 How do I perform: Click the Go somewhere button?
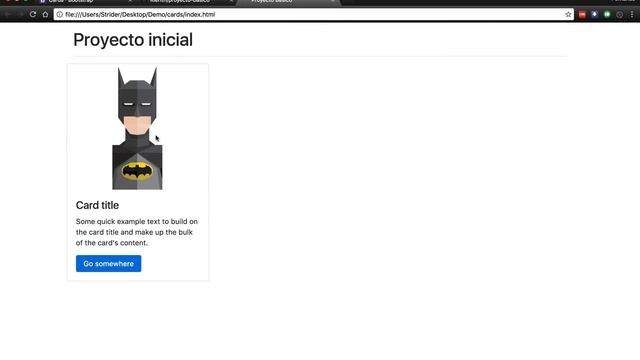click(x=109, y=264)
